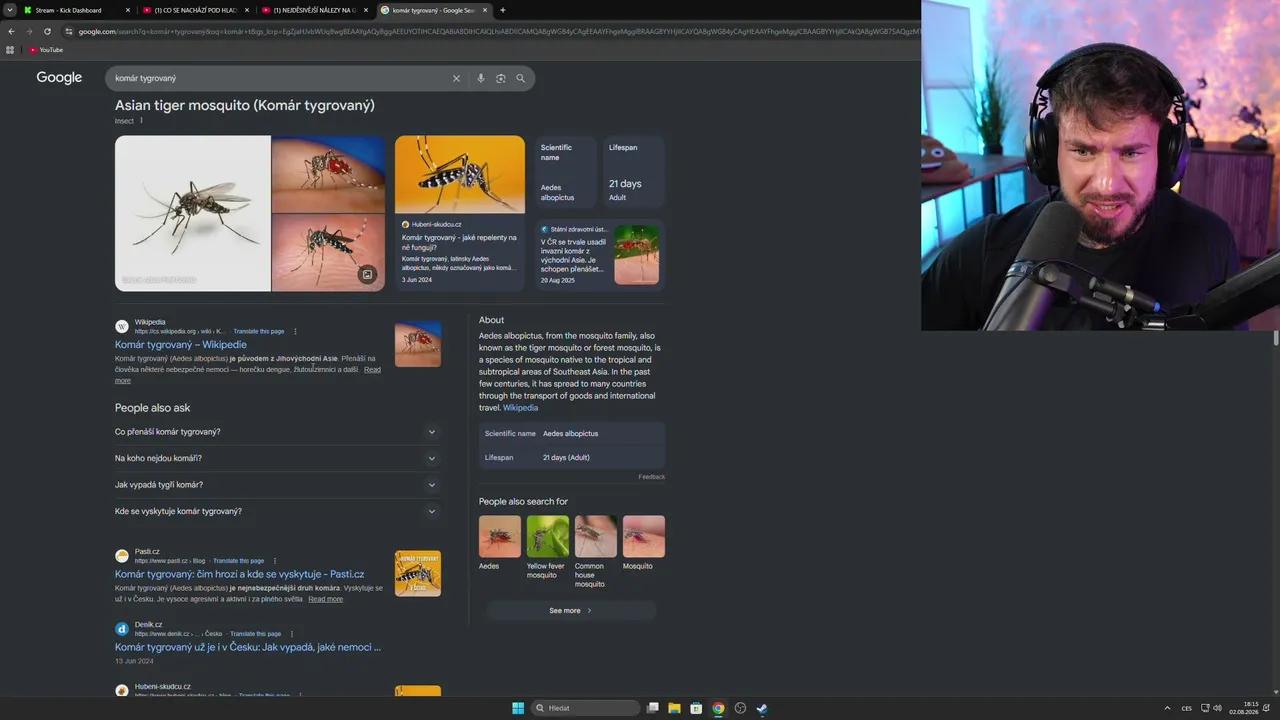Viewport: 1280px width, 720px height.
Task: Close the Stream - Kick Dashboard tab
Action: (128, 10)
